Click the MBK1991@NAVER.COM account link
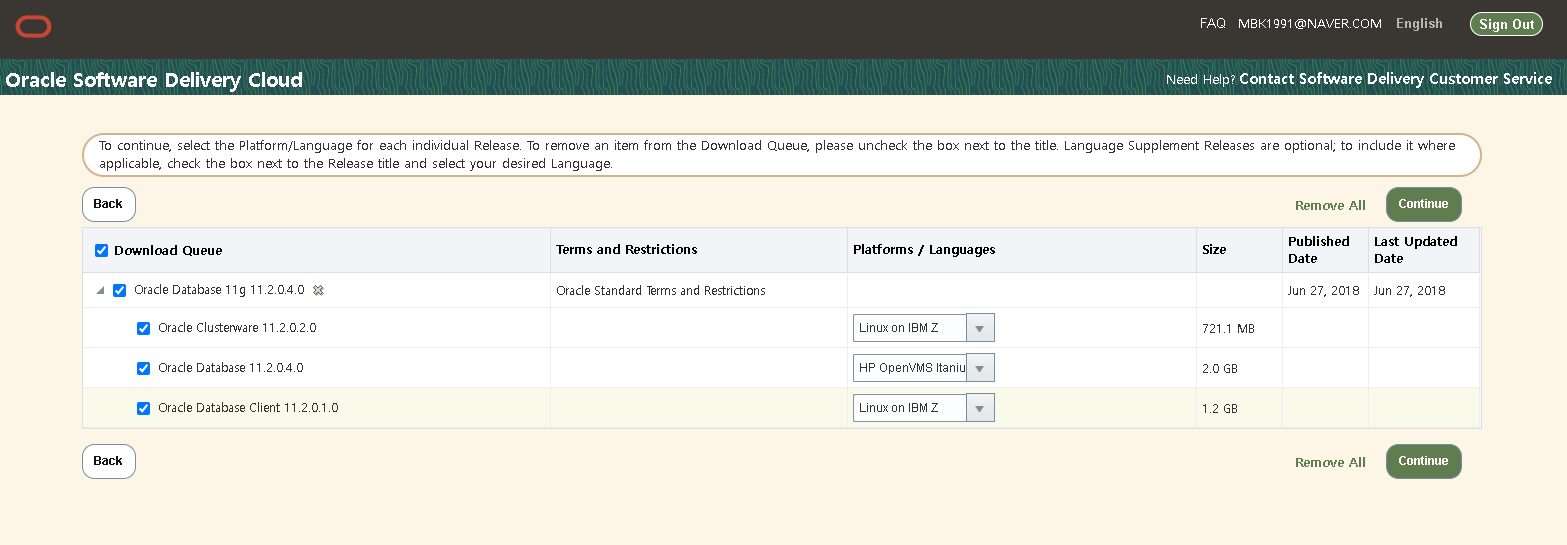The height and width of the screenshot is (545, 1567). point(1311,23)
